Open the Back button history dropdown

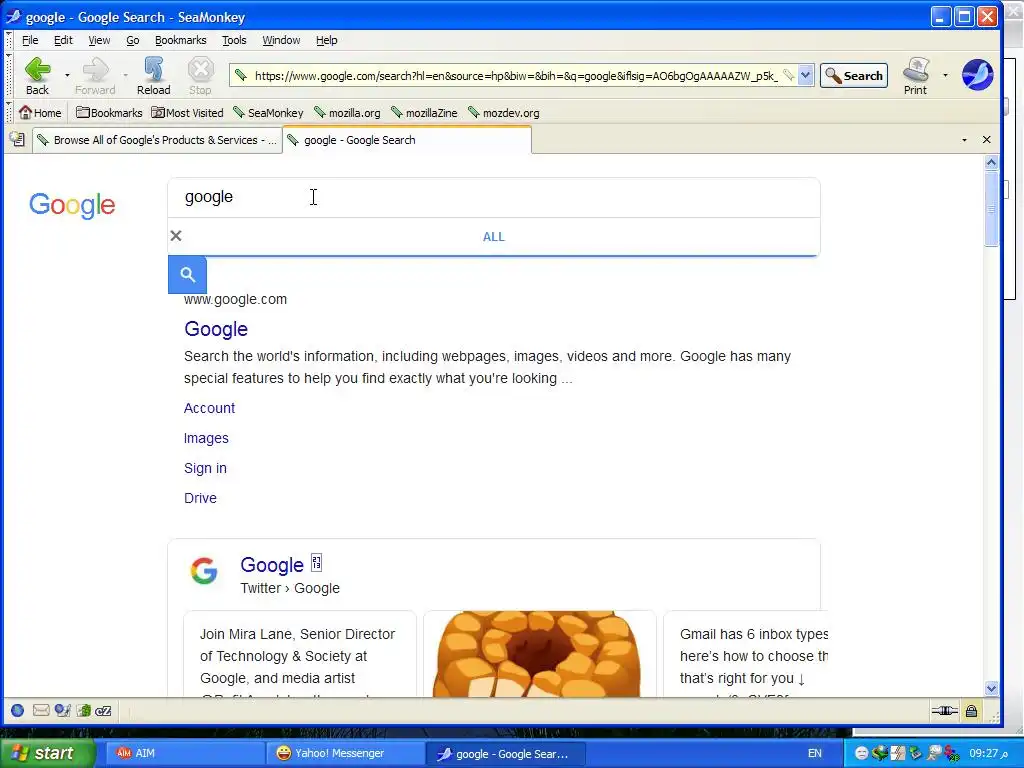(67, 75)
